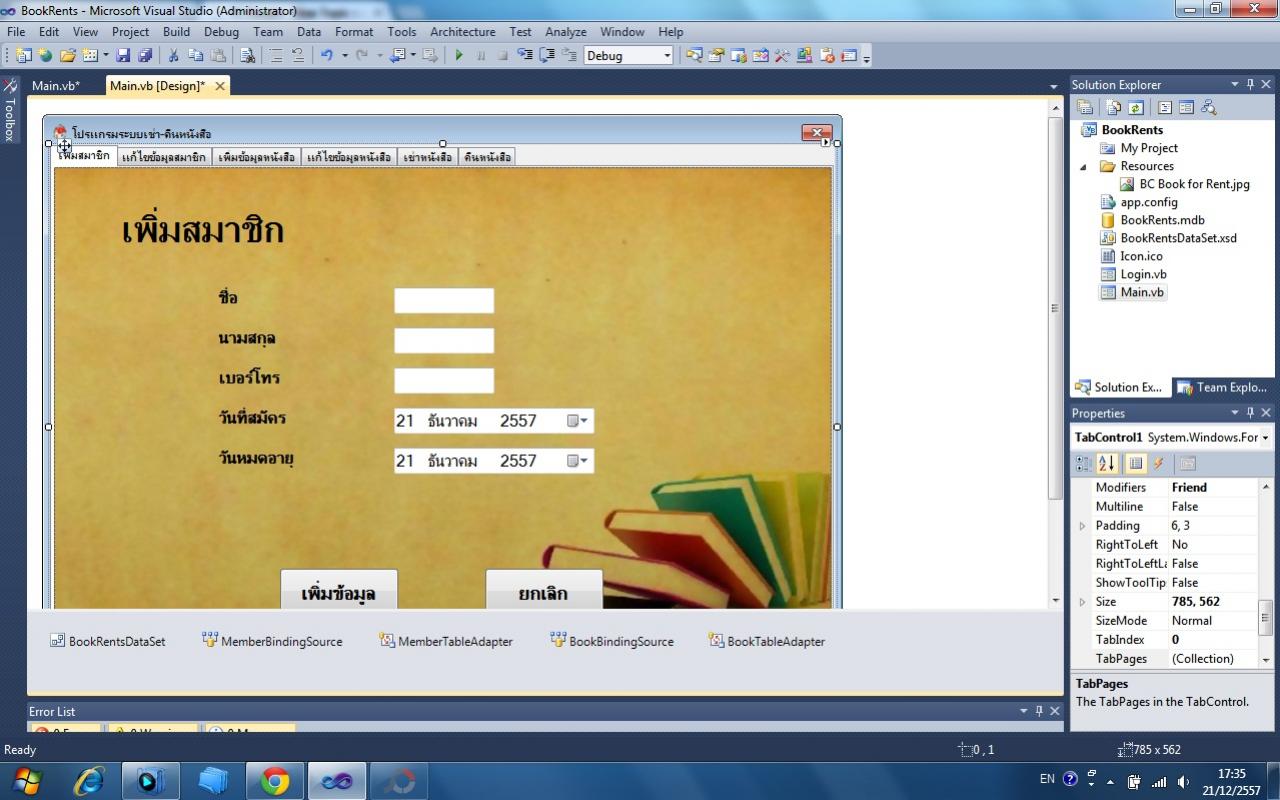The width and height of the screenshot is (1280, 800).
Task: Select the BookTableAdapter component
Action: pyautogui.click(x=767, y=641)
